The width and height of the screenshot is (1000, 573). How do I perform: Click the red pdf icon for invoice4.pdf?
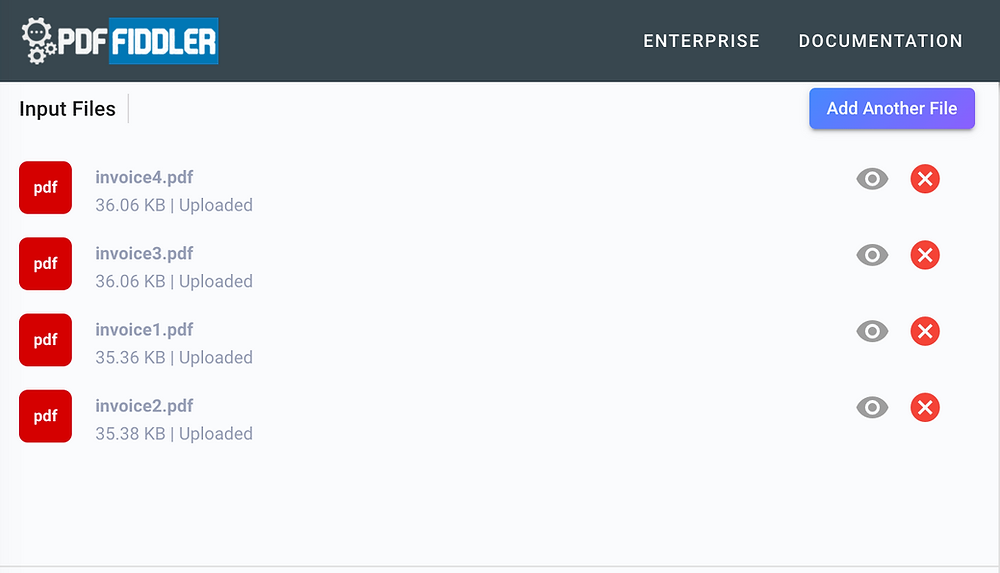(45, 188)
